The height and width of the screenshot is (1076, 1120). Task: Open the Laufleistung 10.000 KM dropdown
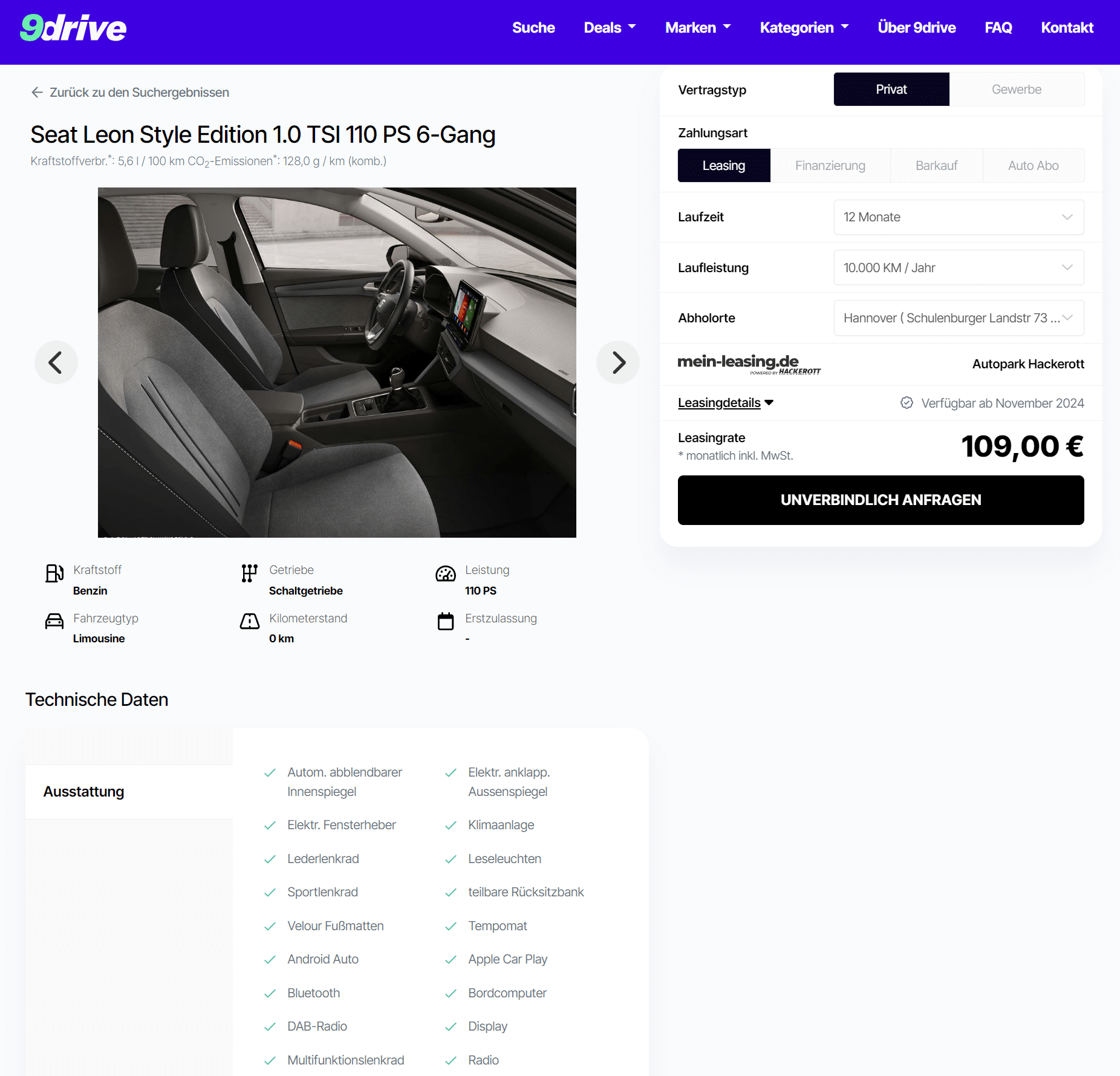[x=959, y=267]
